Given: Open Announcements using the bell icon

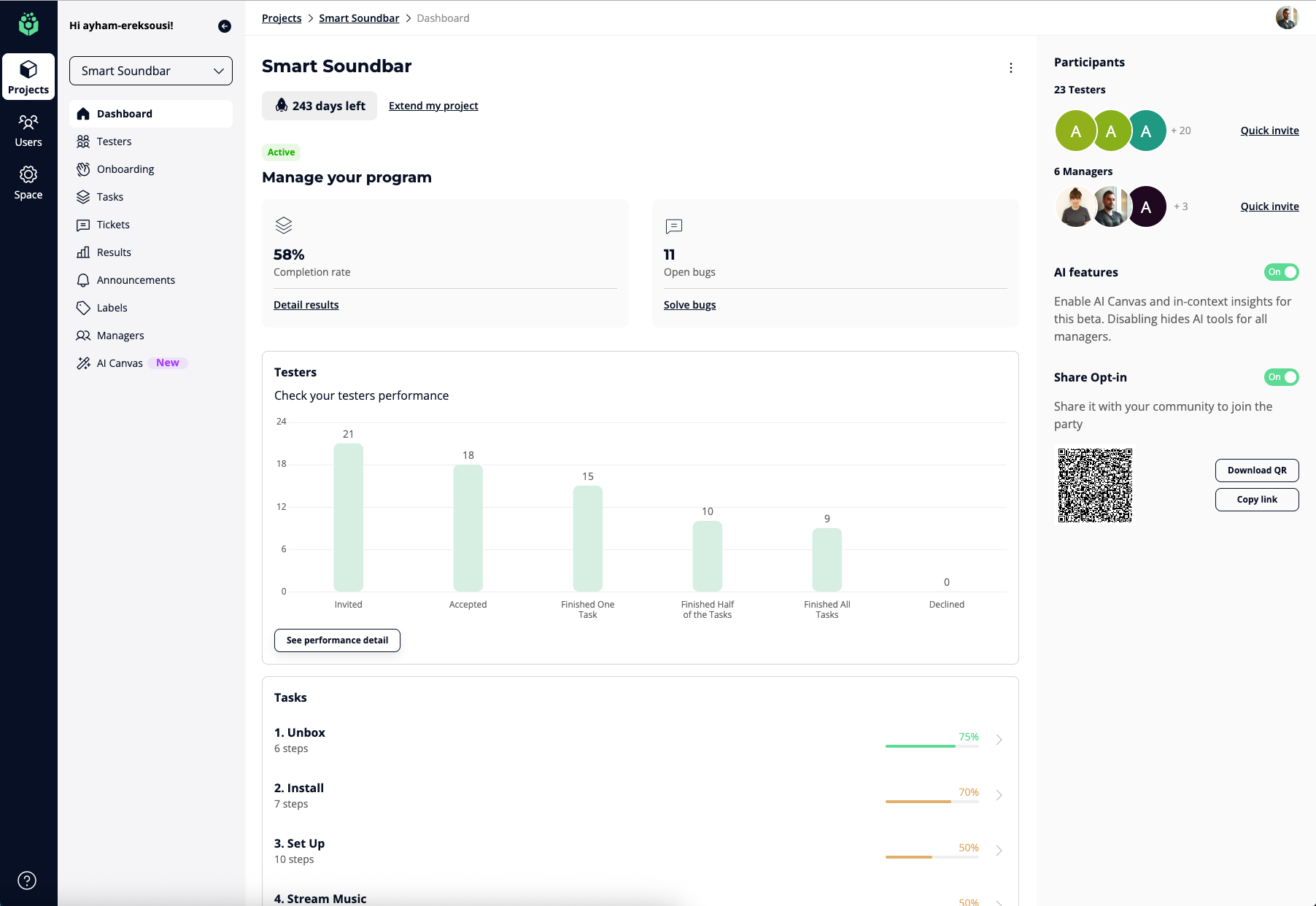Looking at the screenshot, I should pos(85,280).
